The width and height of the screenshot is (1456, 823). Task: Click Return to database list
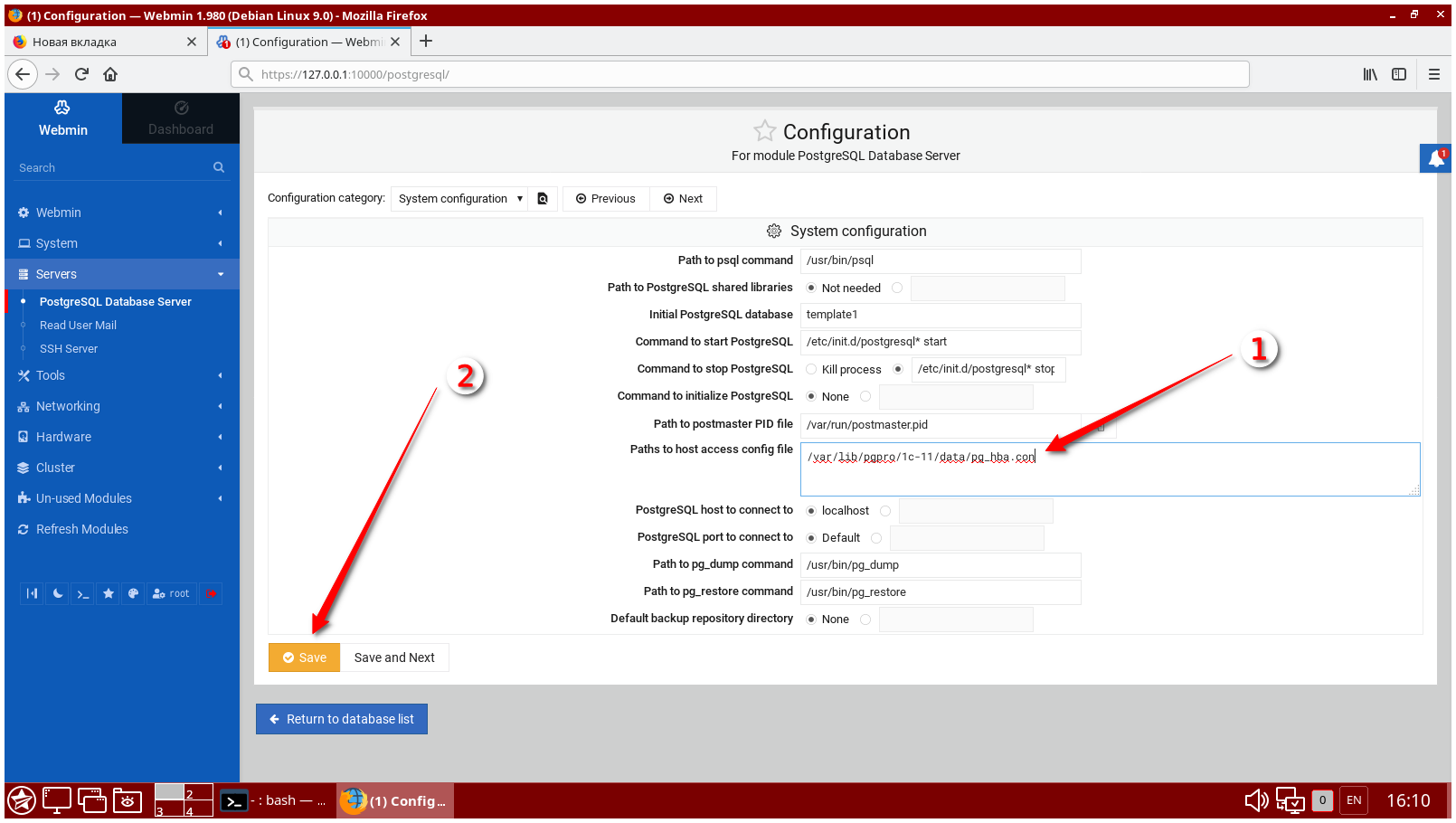coord(342,719)
